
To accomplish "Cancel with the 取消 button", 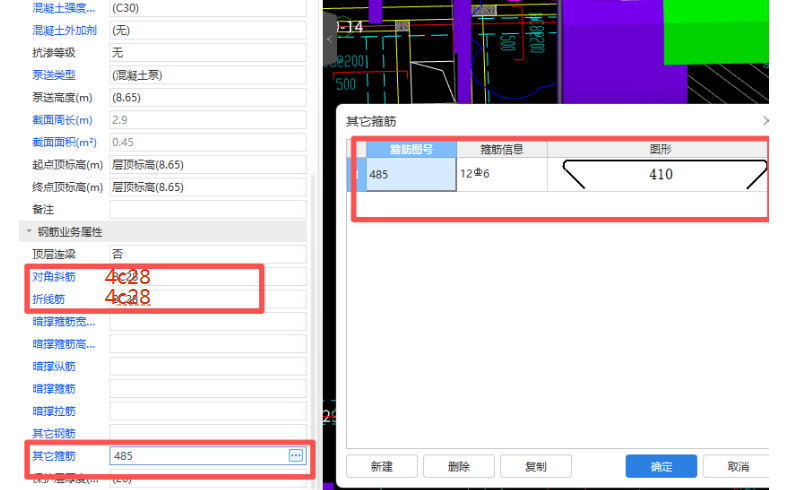I will click(737, 467).
